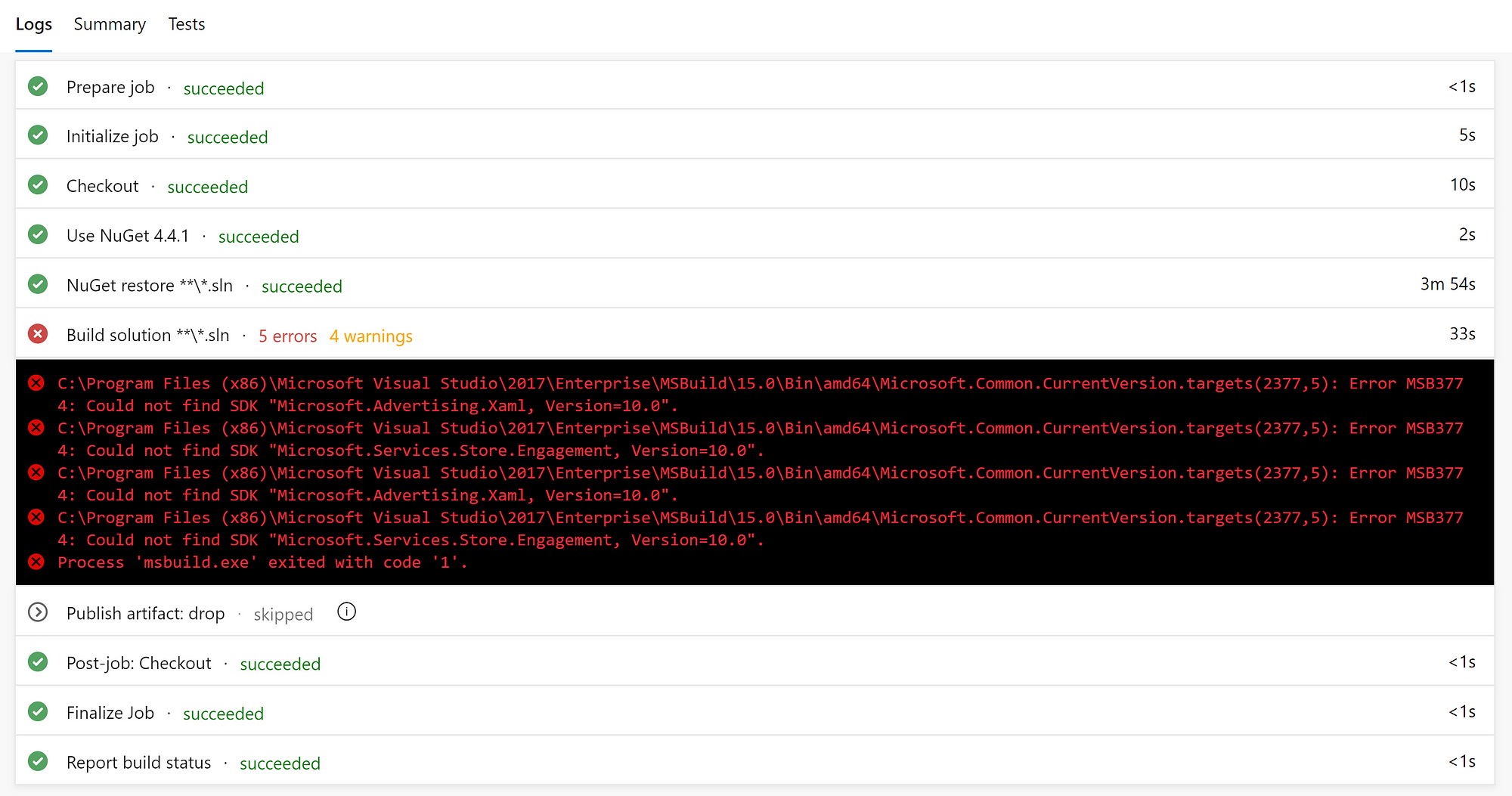Click the success icon beside Initialize job
Image resolution: width=1512 pixels, height=796 pixels.
click(38, 135)
